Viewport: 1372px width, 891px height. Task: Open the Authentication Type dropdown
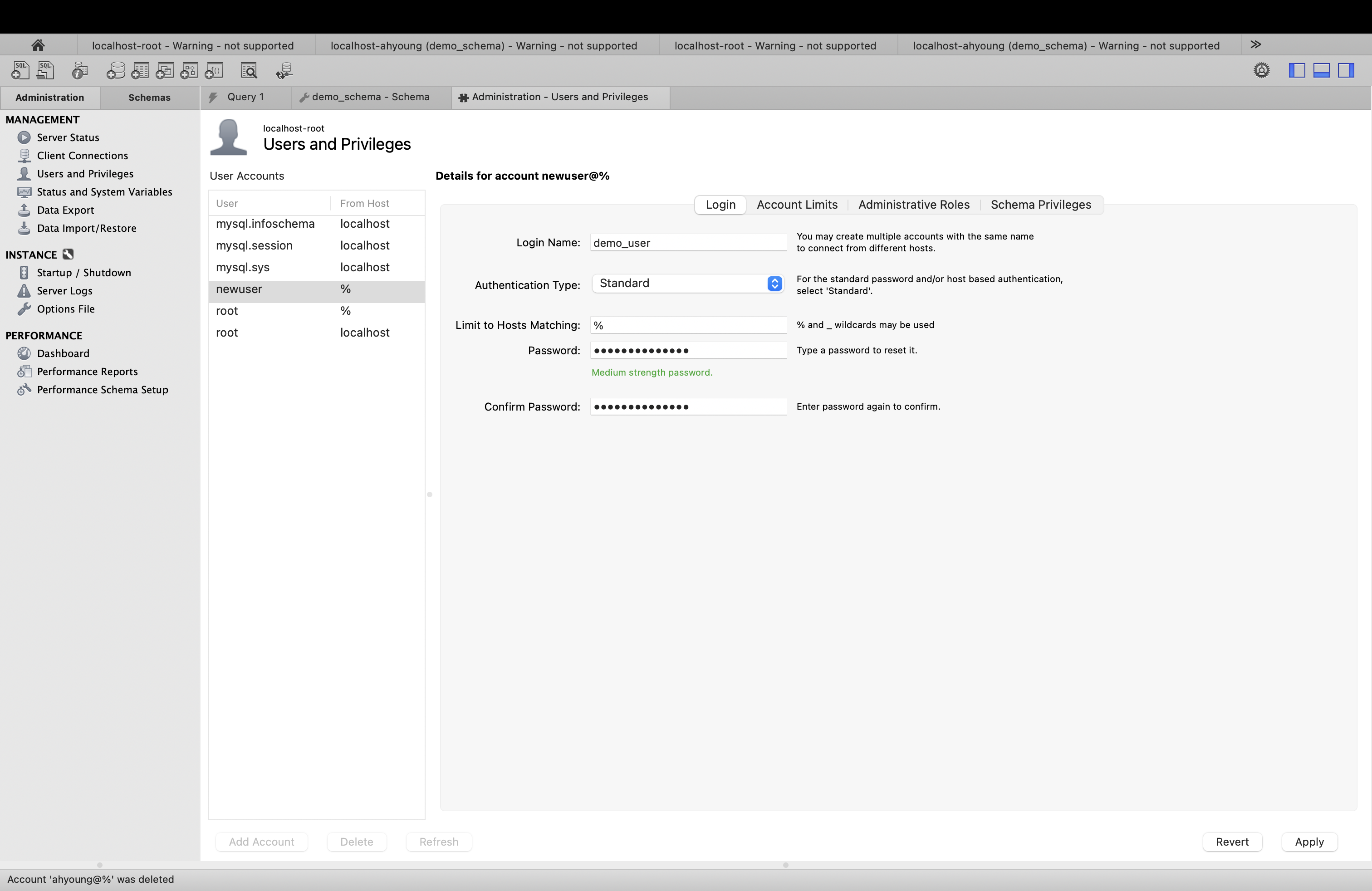tap(687, 283)
